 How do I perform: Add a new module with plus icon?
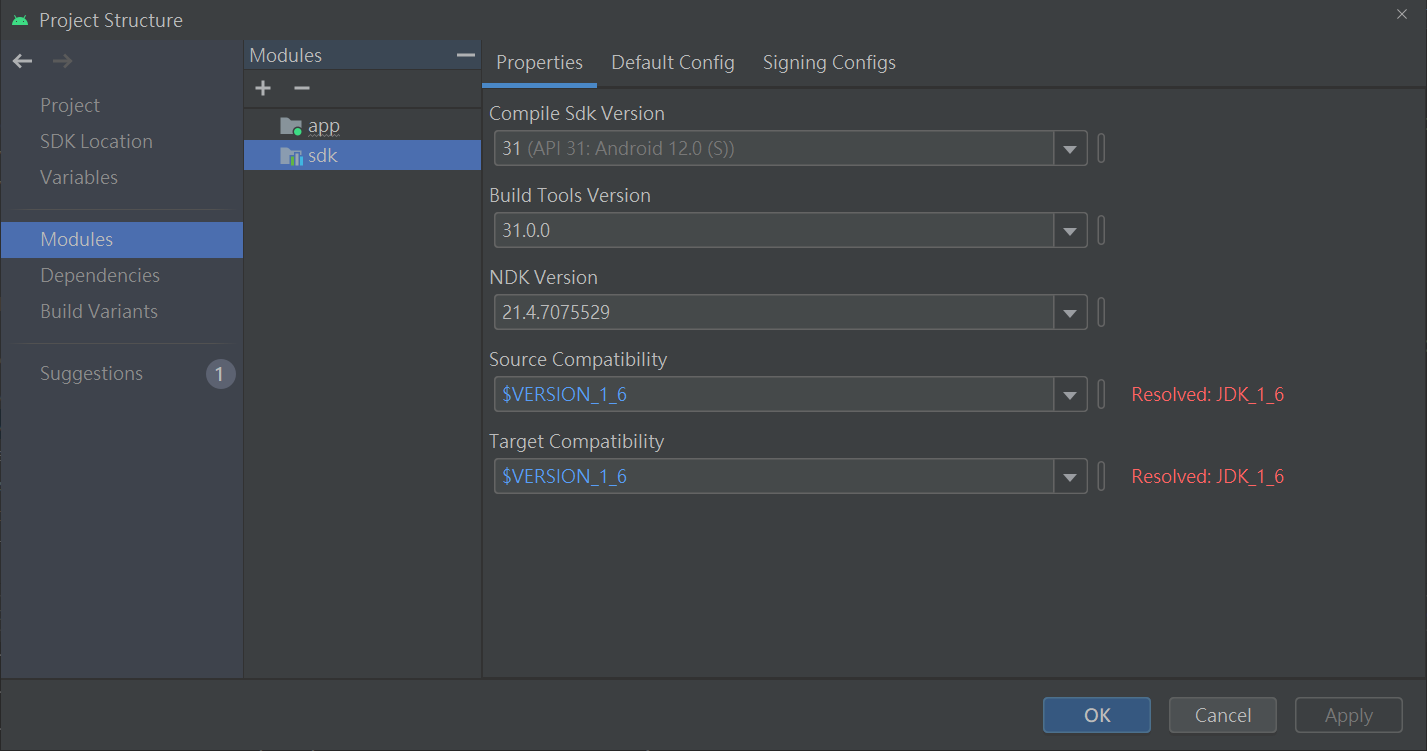263,89
